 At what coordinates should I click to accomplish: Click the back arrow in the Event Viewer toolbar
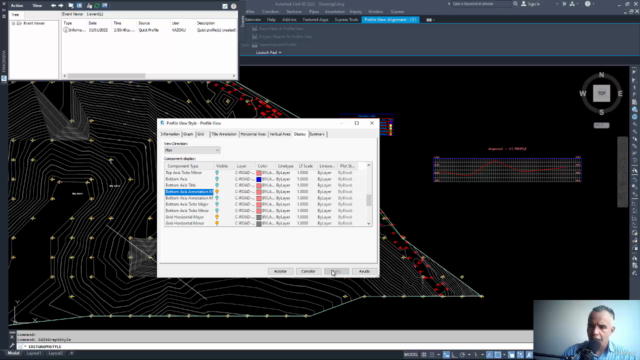[53, 6]
